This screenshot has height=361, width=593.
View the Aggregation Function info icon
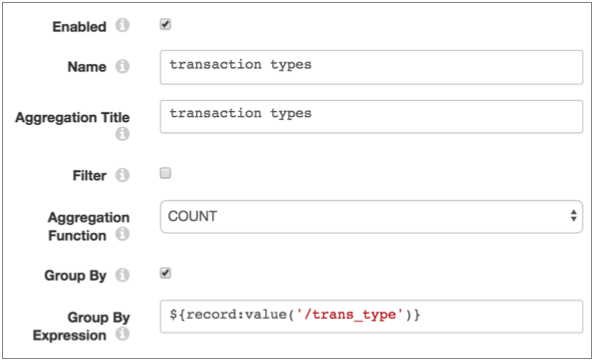122,234
